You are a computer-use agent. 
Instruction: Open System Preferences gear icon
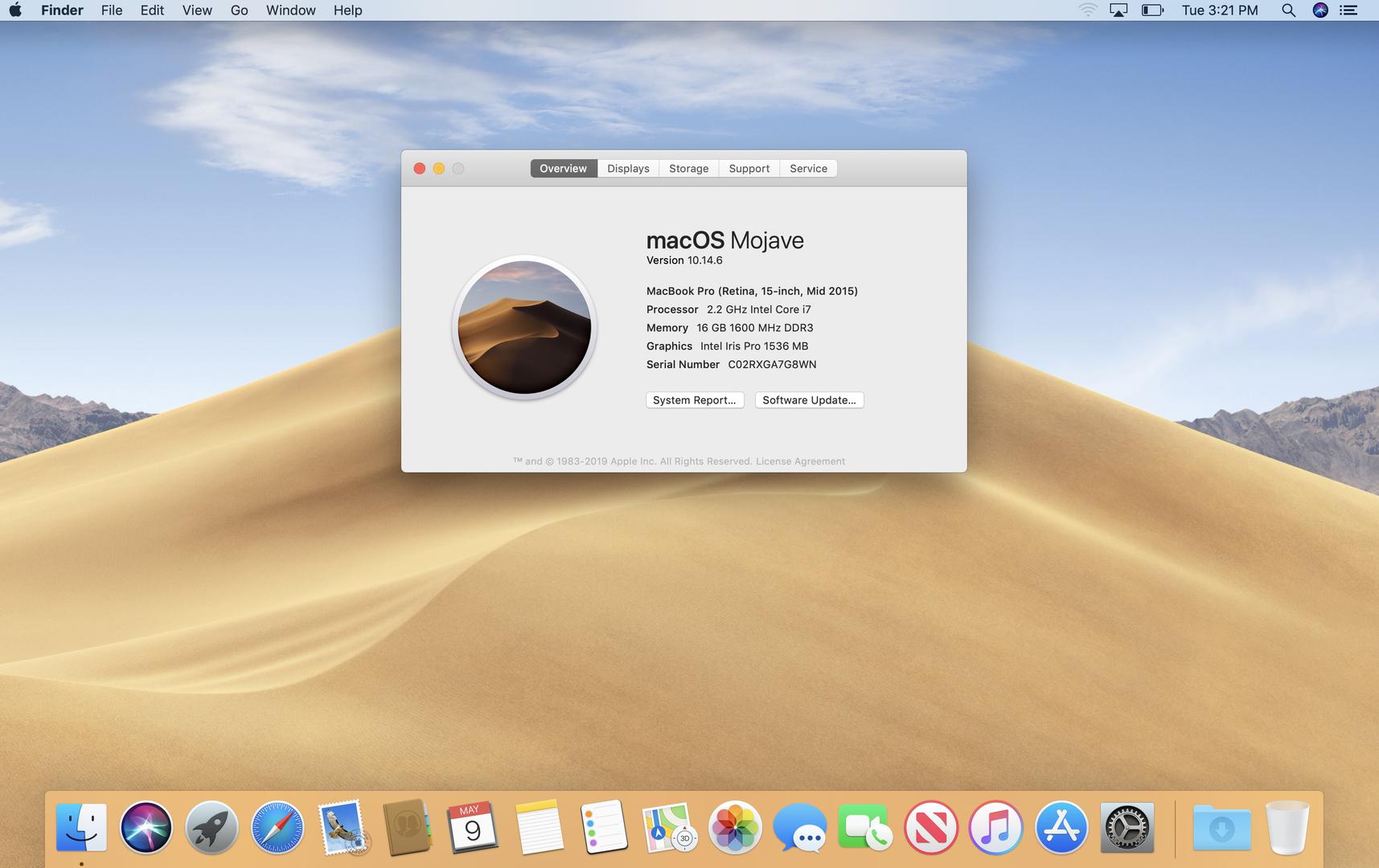pyautogui.click(x=1127, y=827)
